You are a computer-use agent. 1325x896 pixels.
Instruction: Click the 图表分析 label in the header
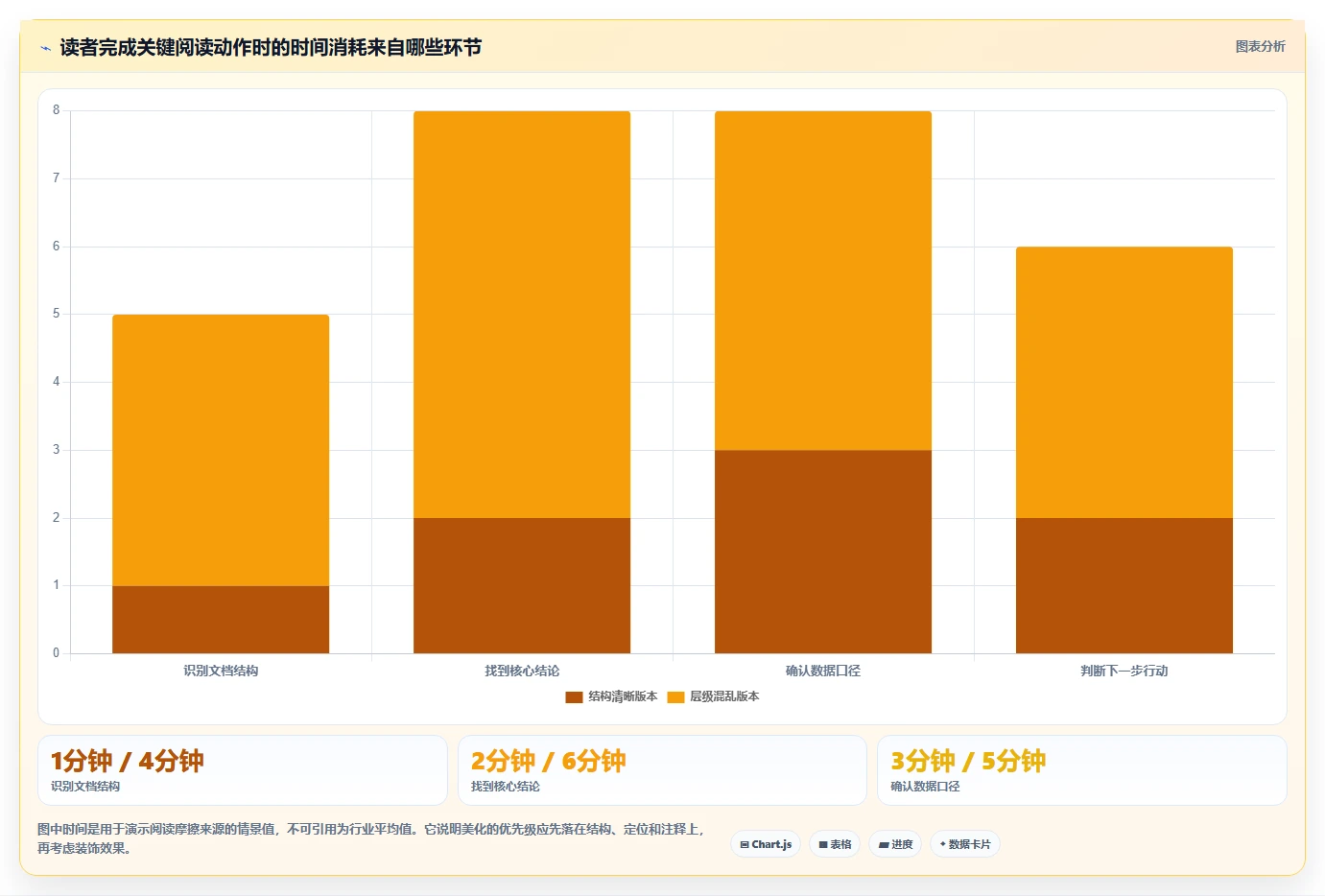tap(1260, 46)
